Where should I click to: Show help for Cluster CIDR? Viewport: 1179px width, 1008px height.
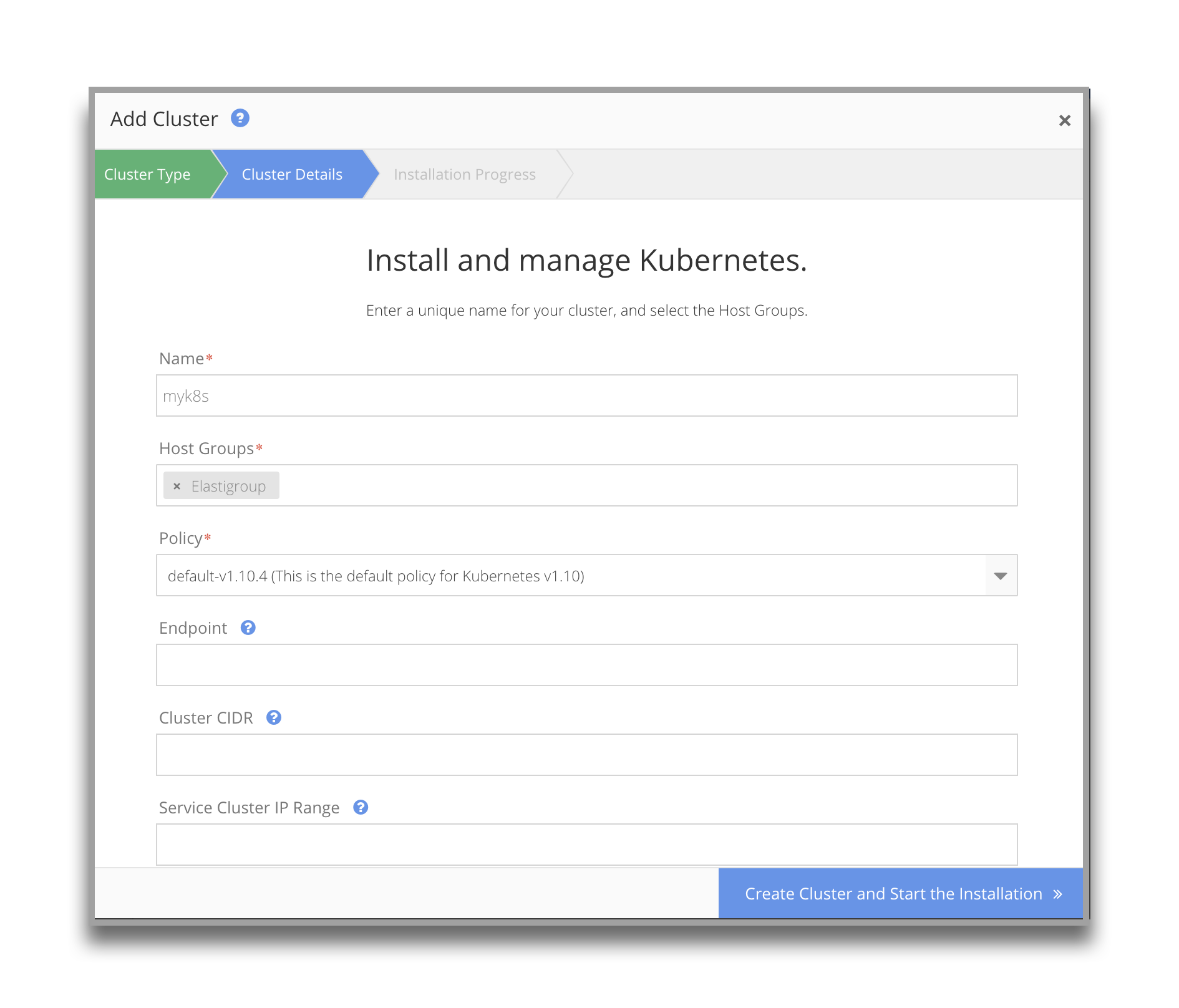[274, 717]
